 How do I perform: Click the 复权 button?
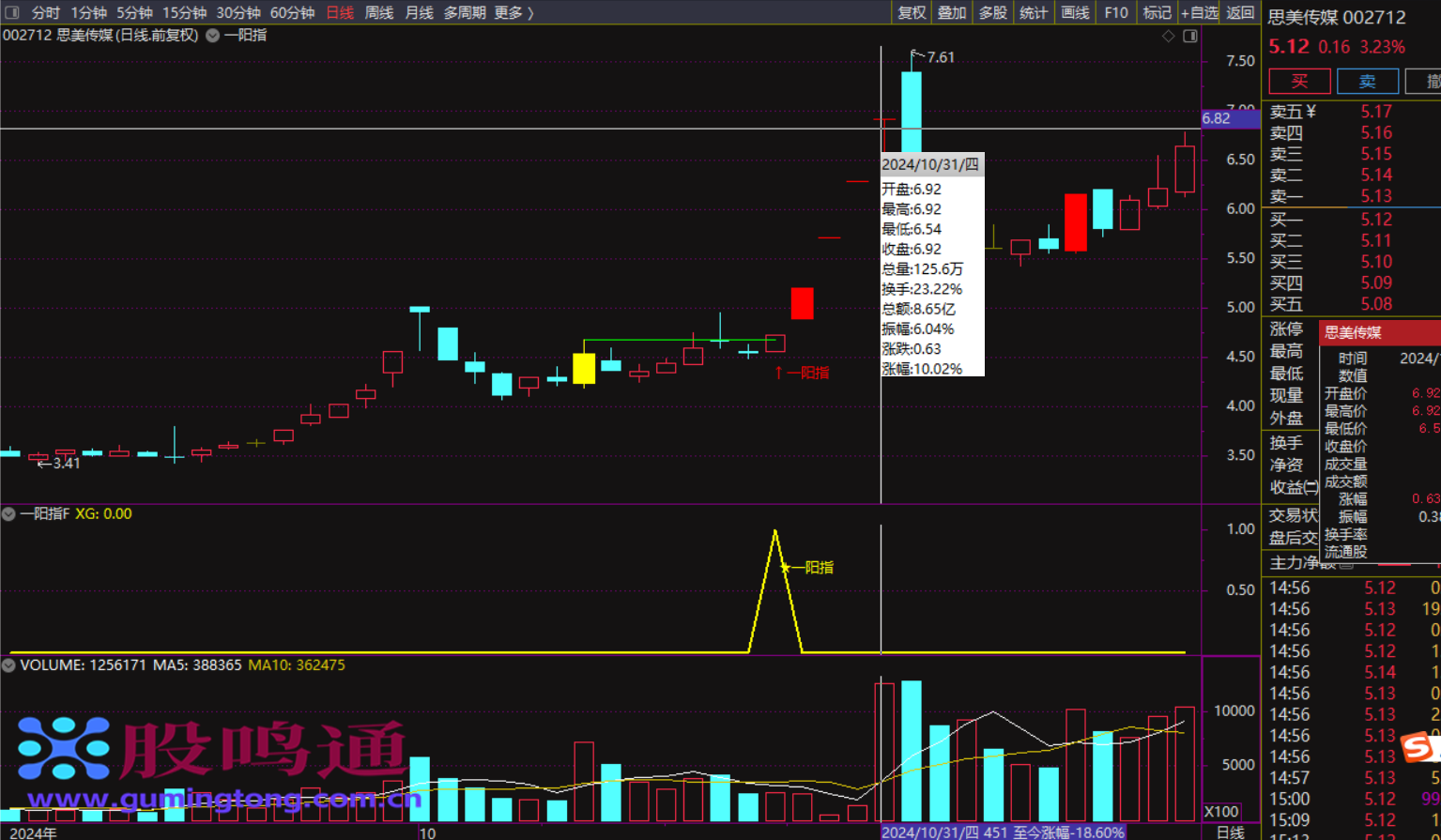912,12
